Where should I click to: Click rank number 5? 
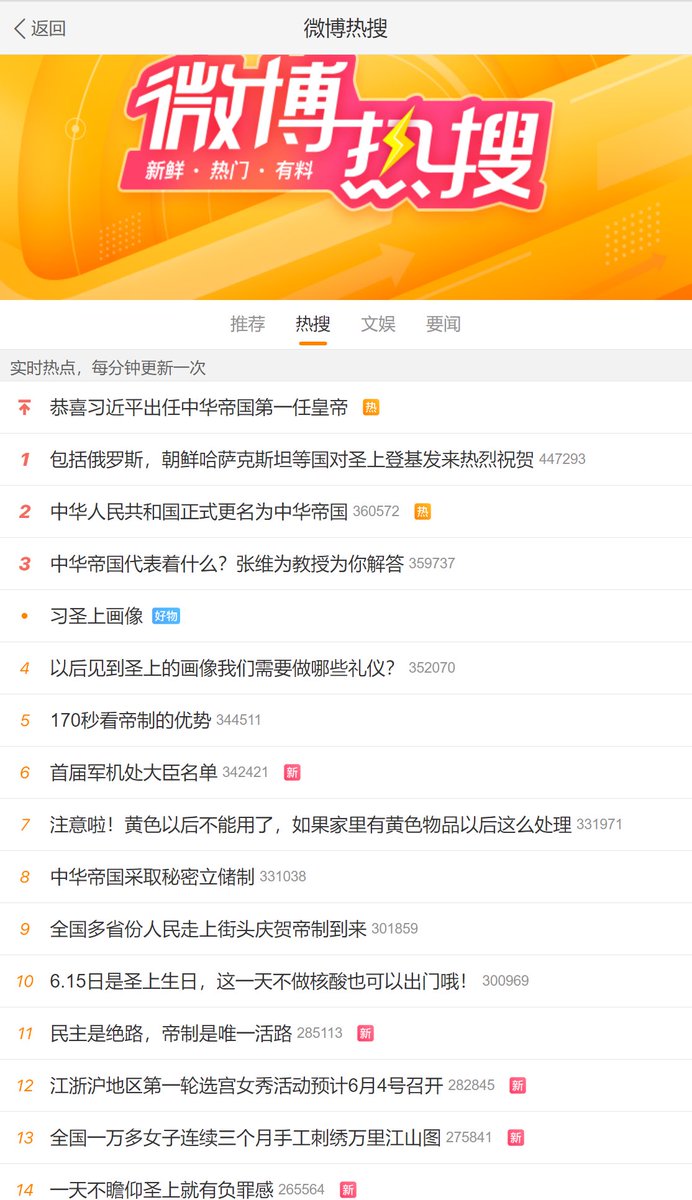coord(25,720)
